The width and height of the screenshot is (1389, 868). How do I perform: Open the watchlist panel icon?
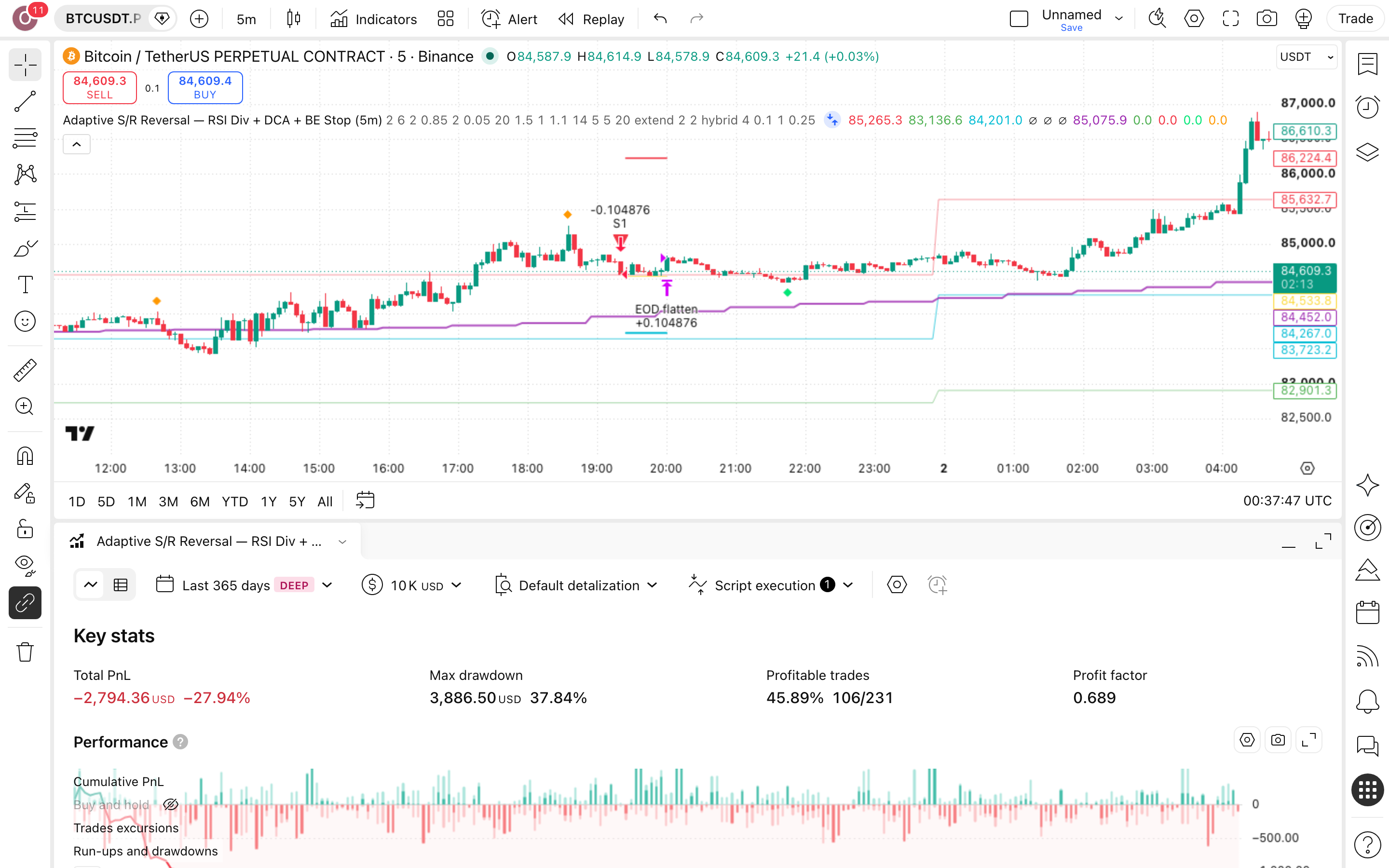click(1367, 64)
